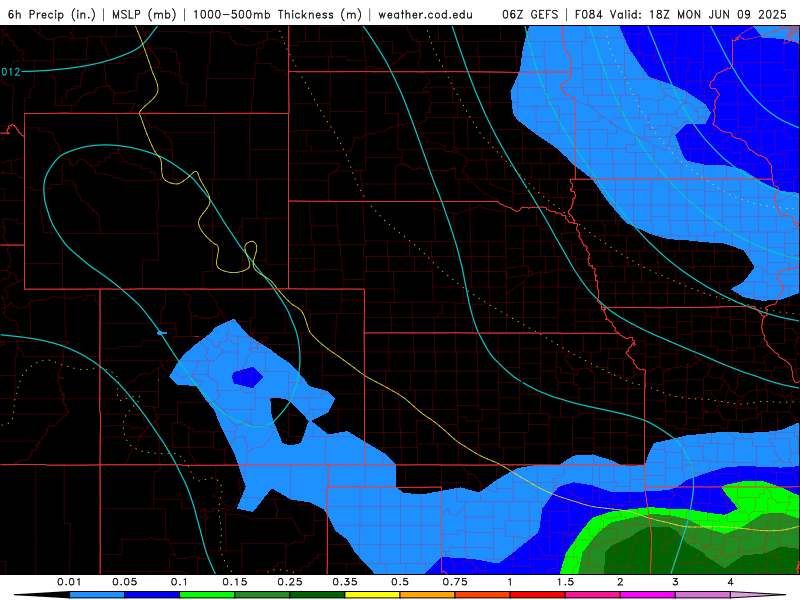Click the '012' isobar label
Image resolution: width=800 pixels, height=600 pixels.
tap(10, 72)
